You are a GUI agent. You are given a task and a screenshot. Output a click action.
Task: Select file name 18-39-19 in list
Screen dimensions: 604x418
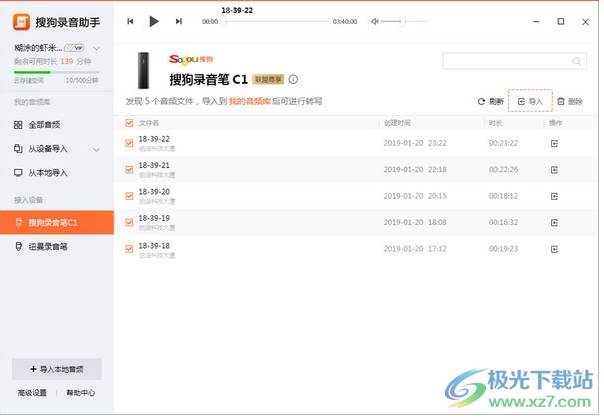154,218
